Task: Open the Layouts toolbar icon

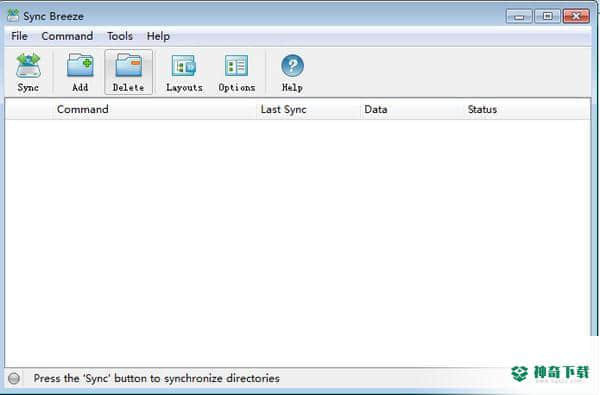Action: pyautogui.click(x=184, y=72)
